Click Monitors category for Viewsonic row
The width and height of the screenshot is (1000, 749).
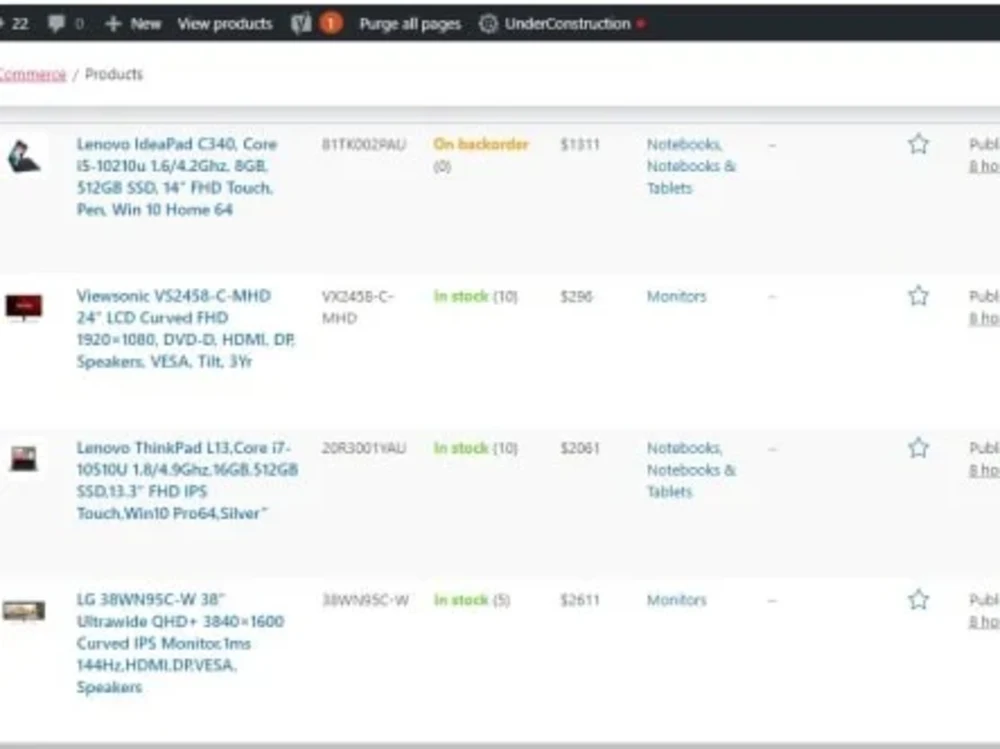point(677,297)
